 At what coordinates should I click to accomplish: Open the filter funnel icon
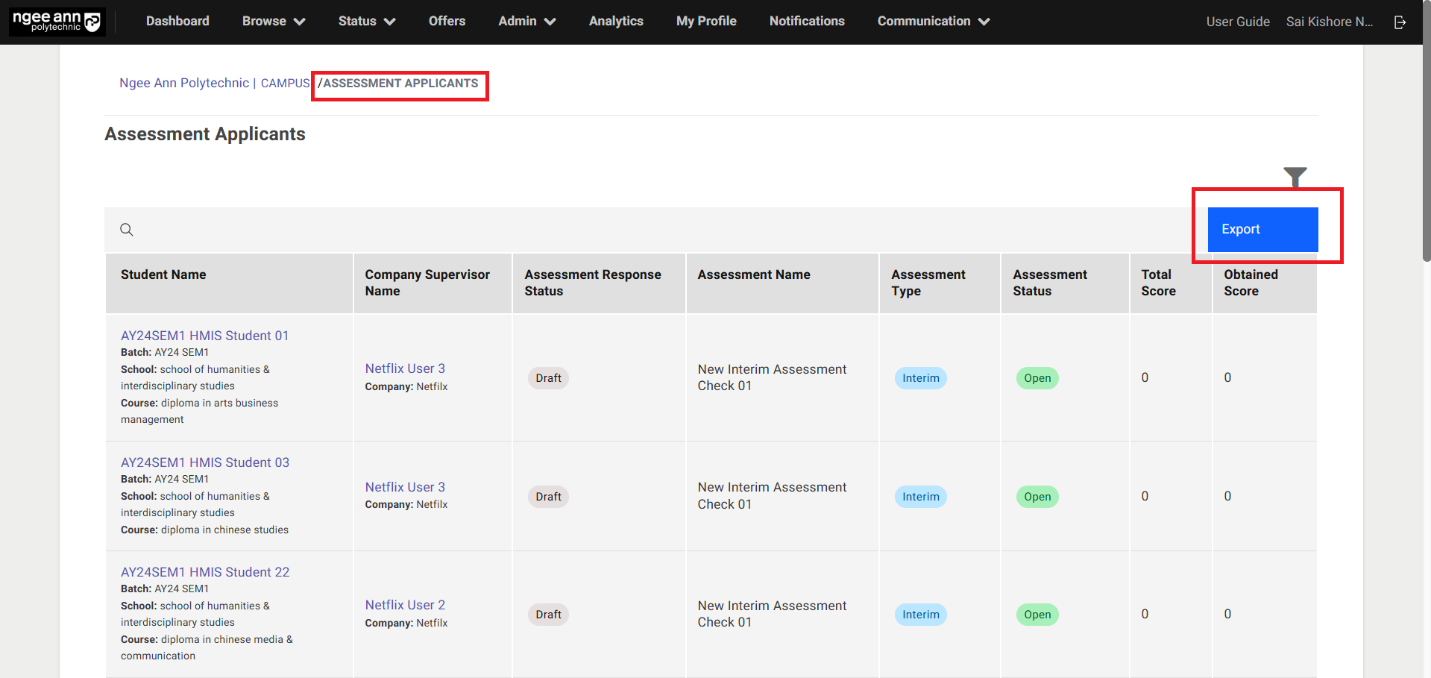click(1295, 177)
